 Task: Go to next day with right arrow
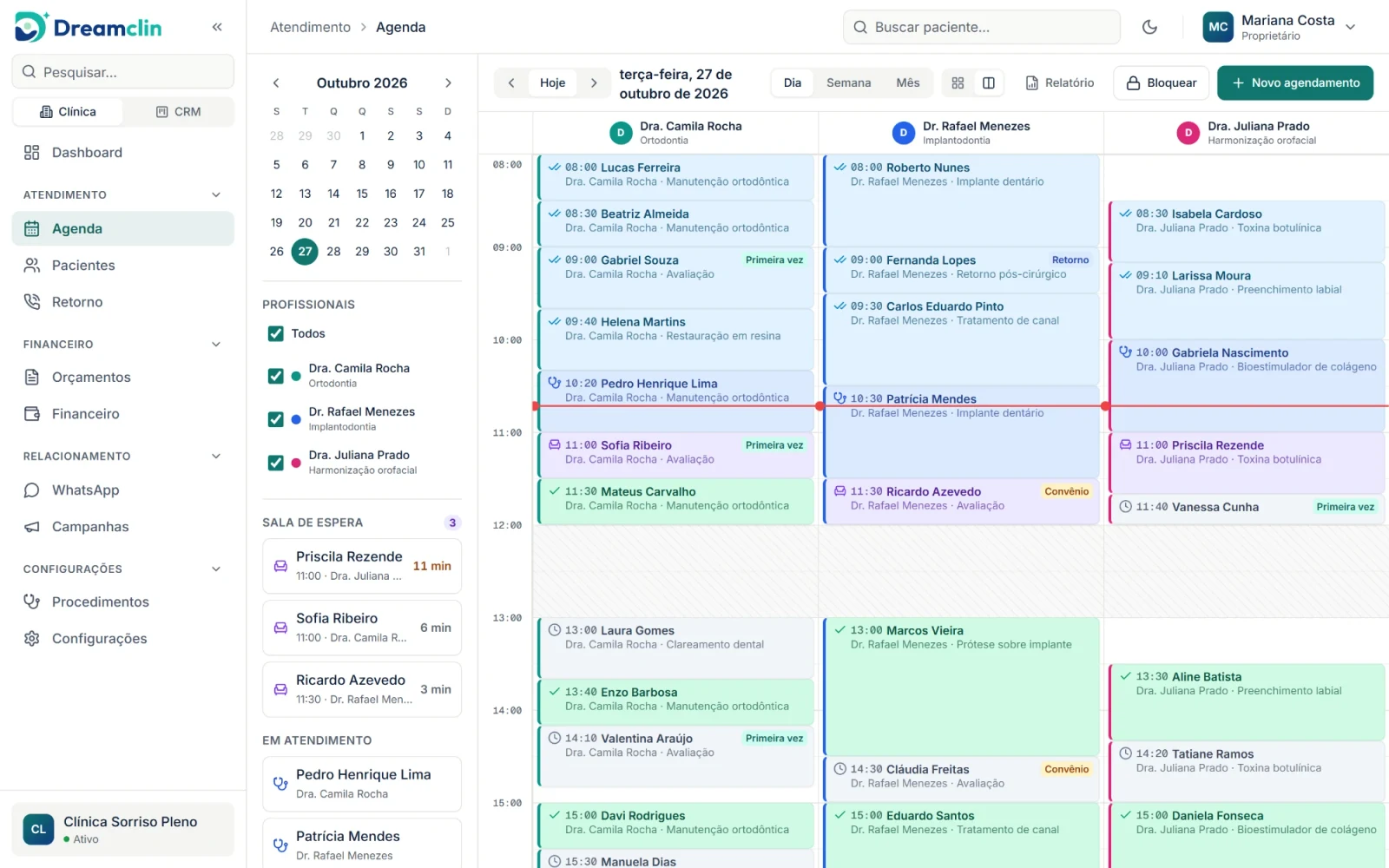coord(594,83)
